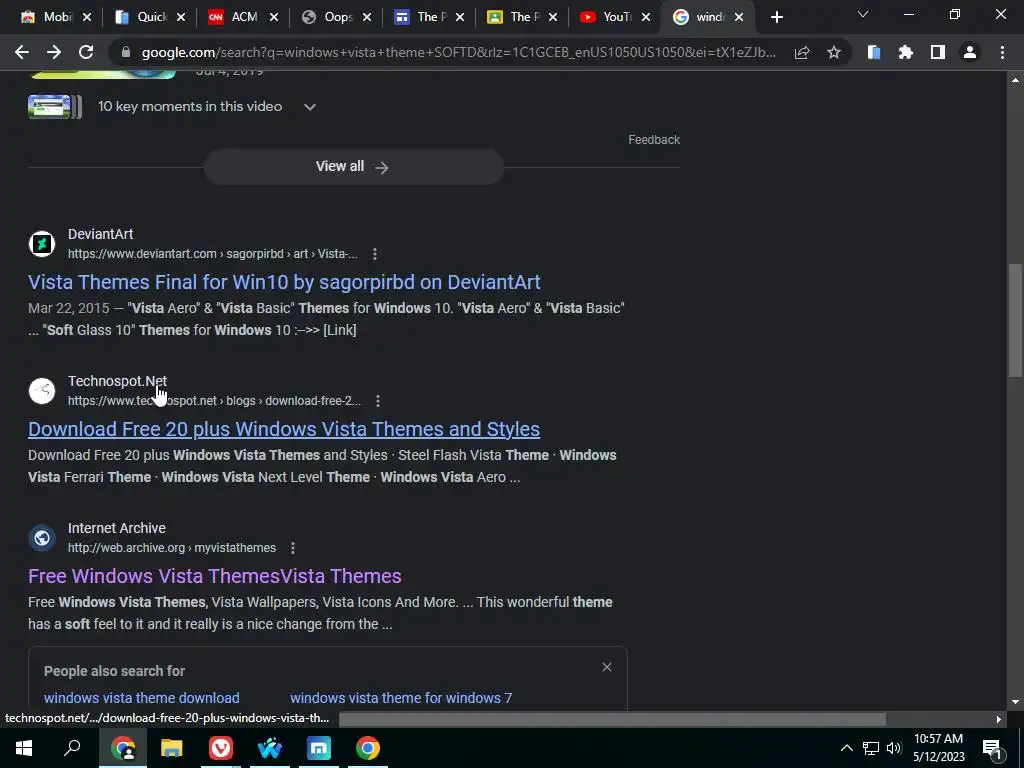Screen dimensions: 1024x768
Task: Open a new browser tab
Action: pos(776,17)
